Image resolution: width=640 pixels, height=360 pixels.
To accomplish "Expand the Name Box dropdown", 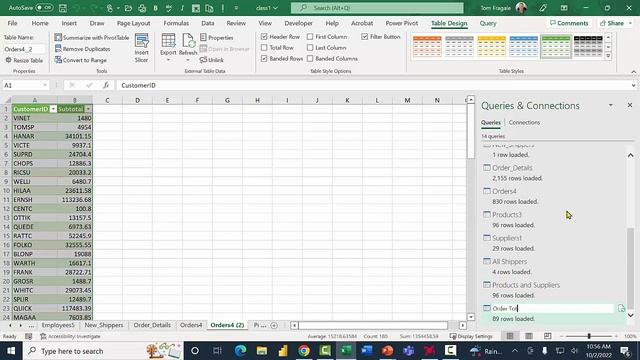I will (x=45, y=85).
